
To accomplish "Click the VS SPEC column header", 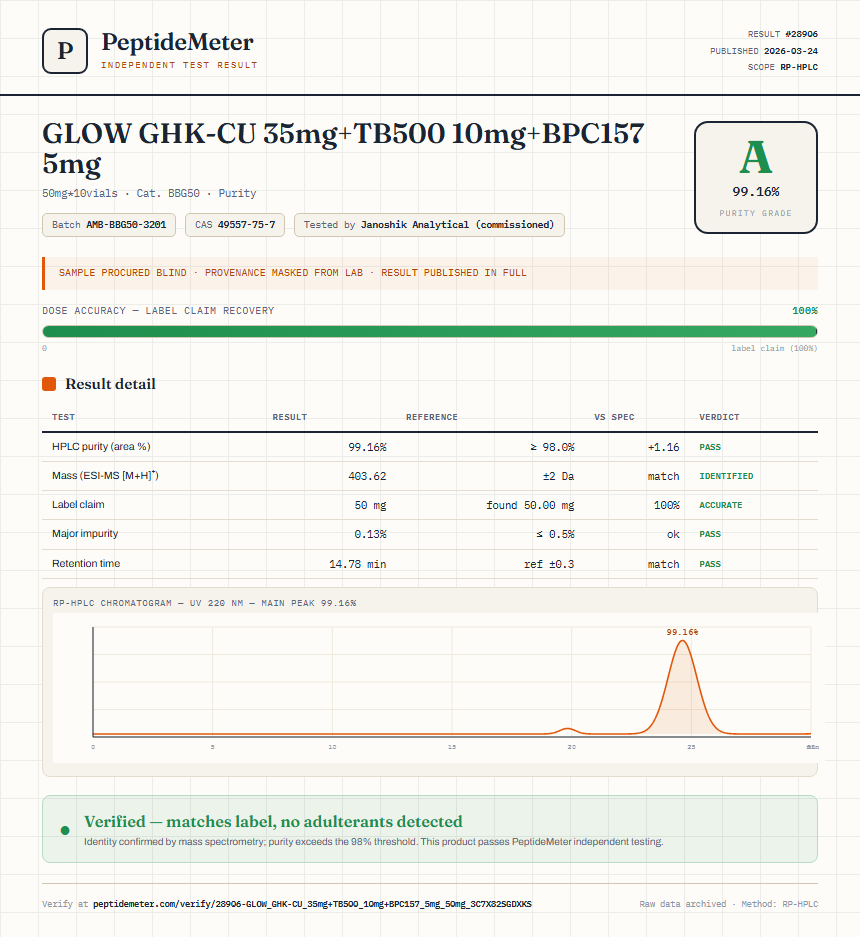I will click(x=614, y=417).
